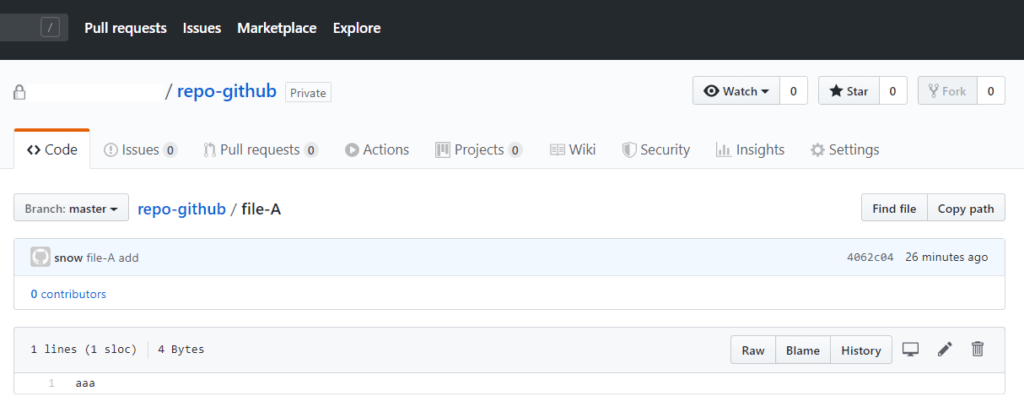Open the Pull requests repository tab
Screen dimensions: 1024x418
click(261, 150)
